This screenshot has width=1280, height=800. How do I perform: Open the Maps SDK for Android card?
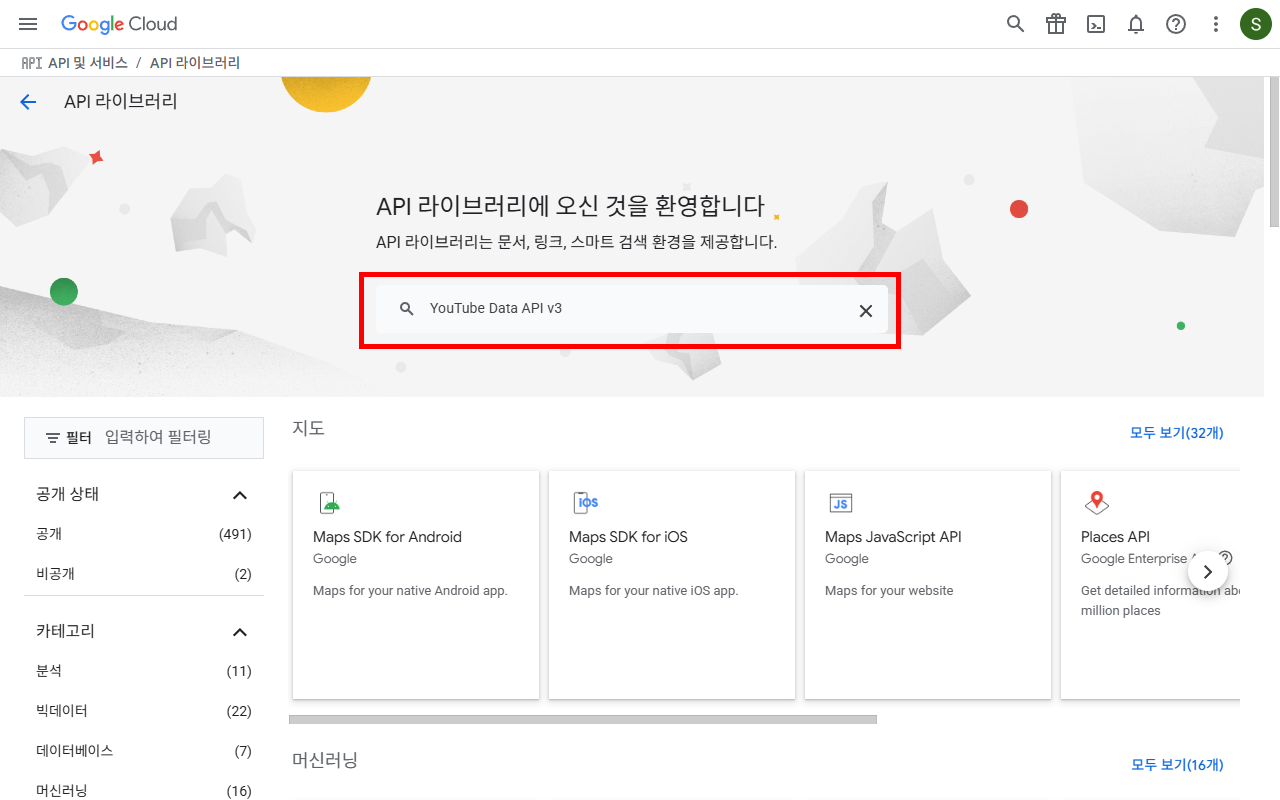tap(416, 585)
